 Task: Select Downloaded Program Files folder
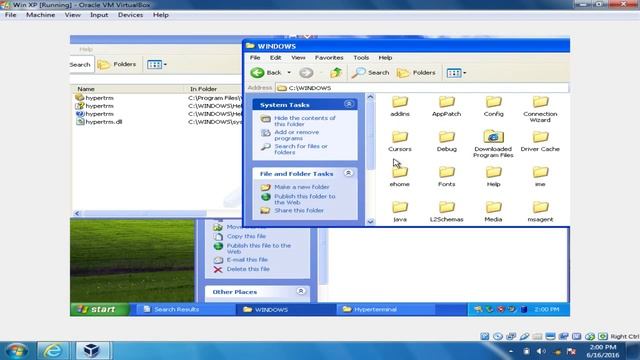coord(493,144)
